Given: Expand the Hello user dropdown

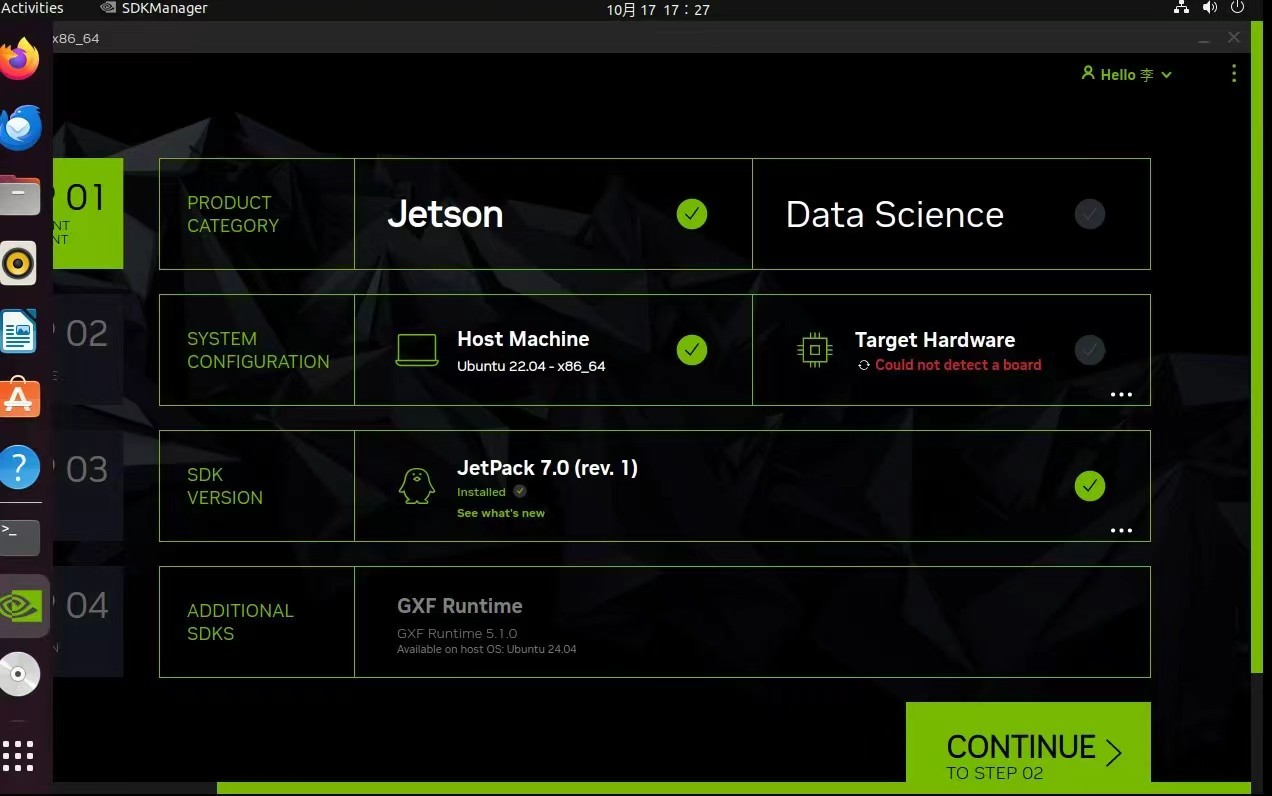Looking at the screenshot, I should (1127, 74).
